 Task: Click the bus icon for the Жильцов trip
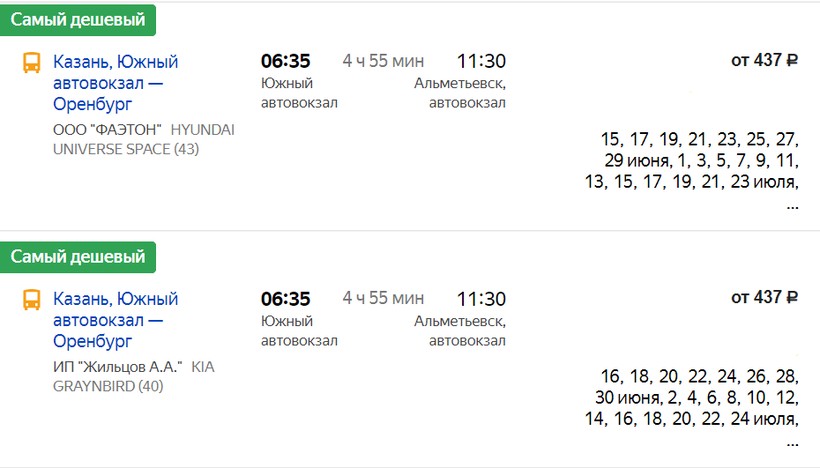33,300
